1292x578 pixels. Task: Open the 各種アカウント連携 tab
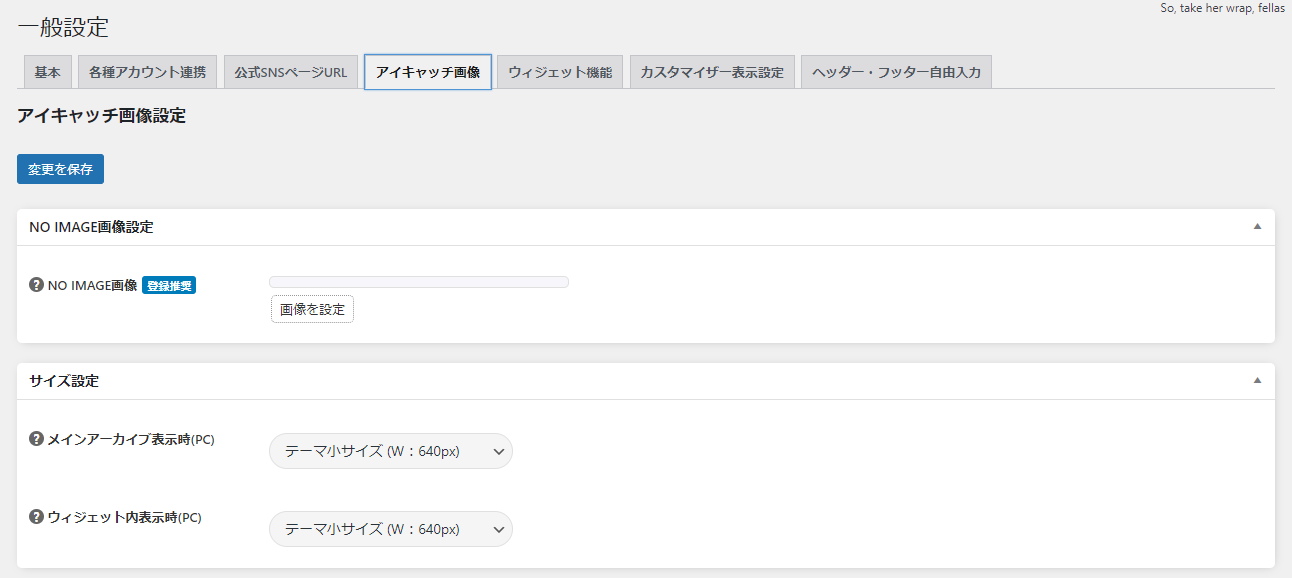(147, 72)
